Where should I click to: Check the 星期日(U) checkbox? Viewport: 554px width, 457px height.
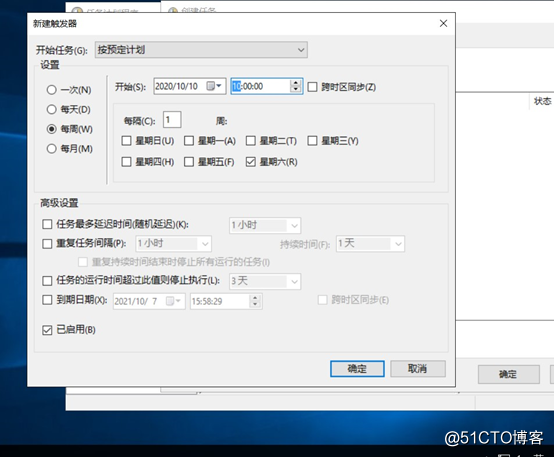coord(126,141)
